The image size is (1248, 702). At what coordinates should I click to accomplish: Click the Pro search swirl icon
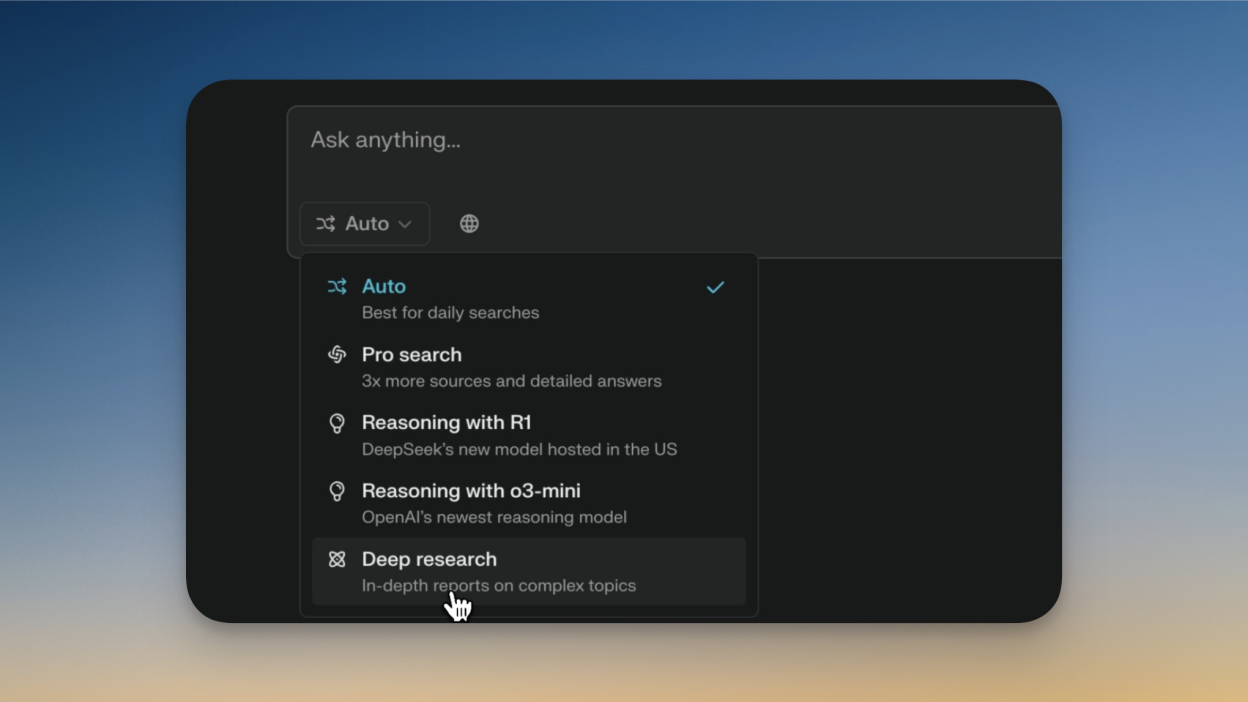tap(337, 355)
